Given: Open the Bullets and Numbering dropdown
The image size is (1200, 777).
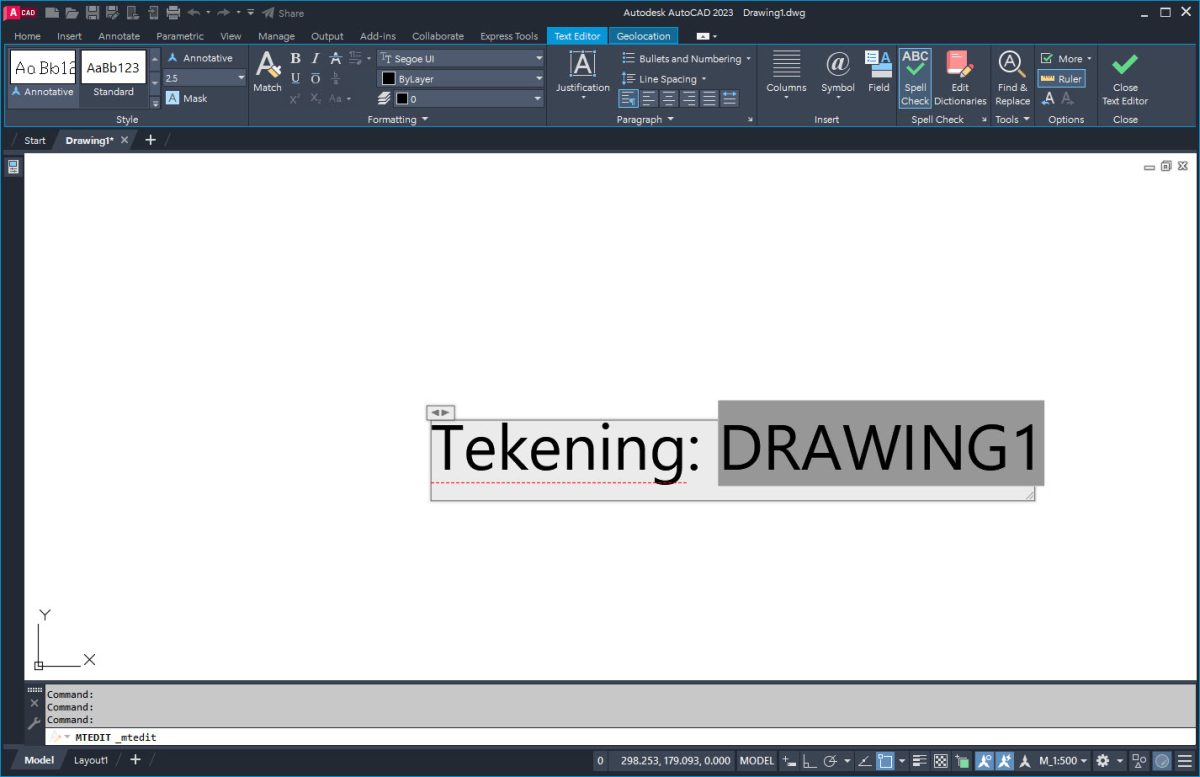Looking at the screenshot, I should (x=686, y=58).
